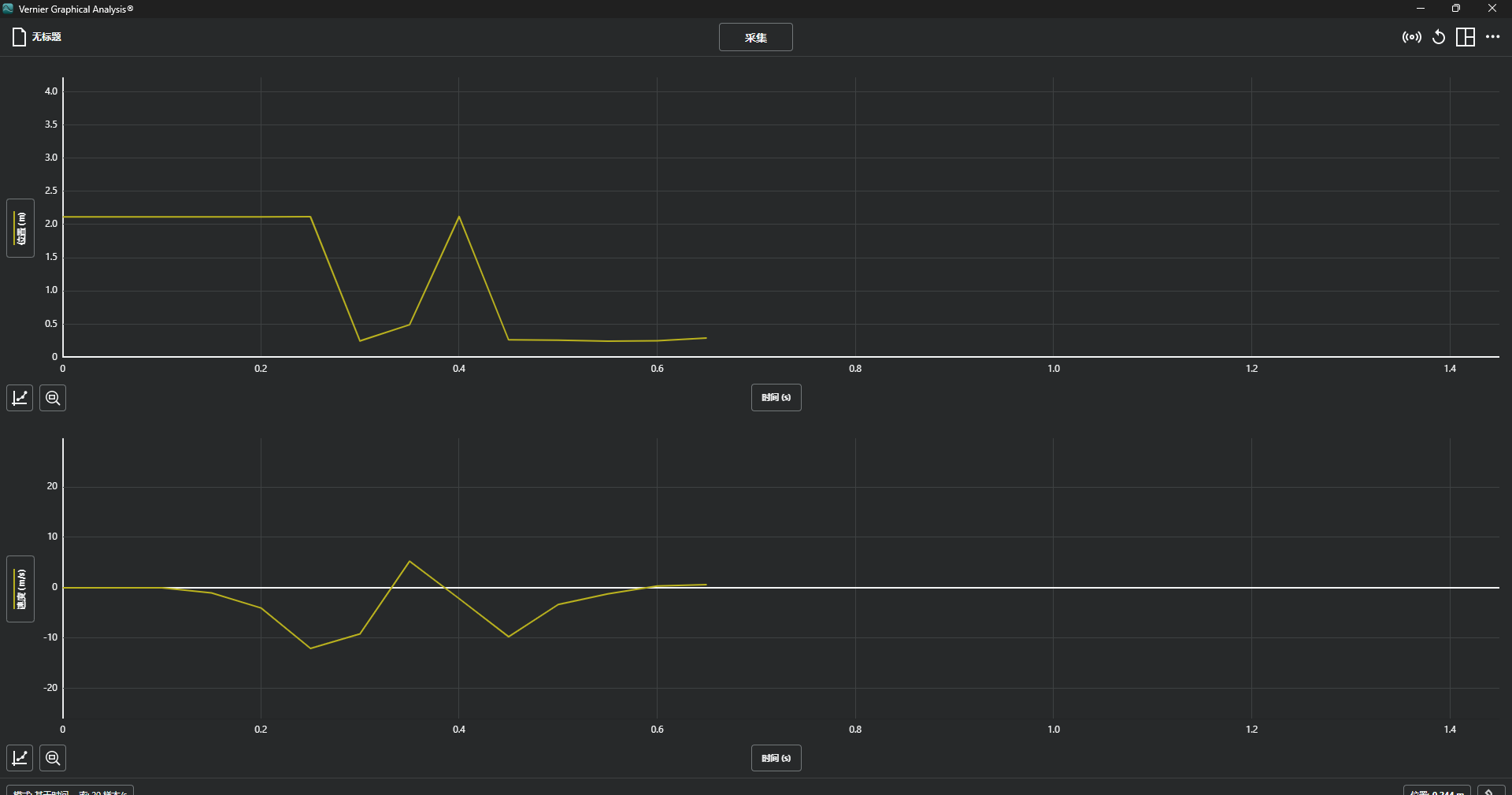Open the view layout options icon
Image resolution: width=1512 pixels, height=795 pixels.
[1466, 37]
